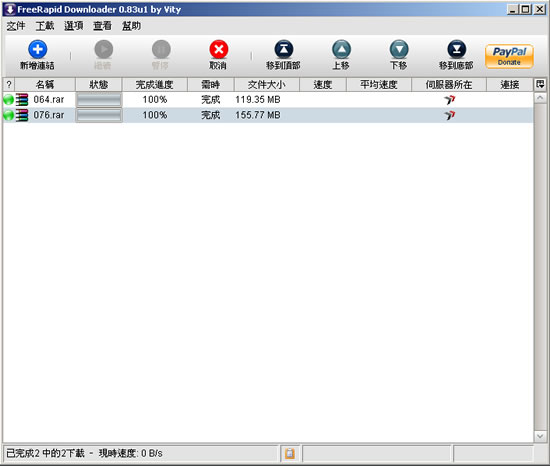Select the 064.rar download row
Screen dimensions: 550x466
pos(268,100)
